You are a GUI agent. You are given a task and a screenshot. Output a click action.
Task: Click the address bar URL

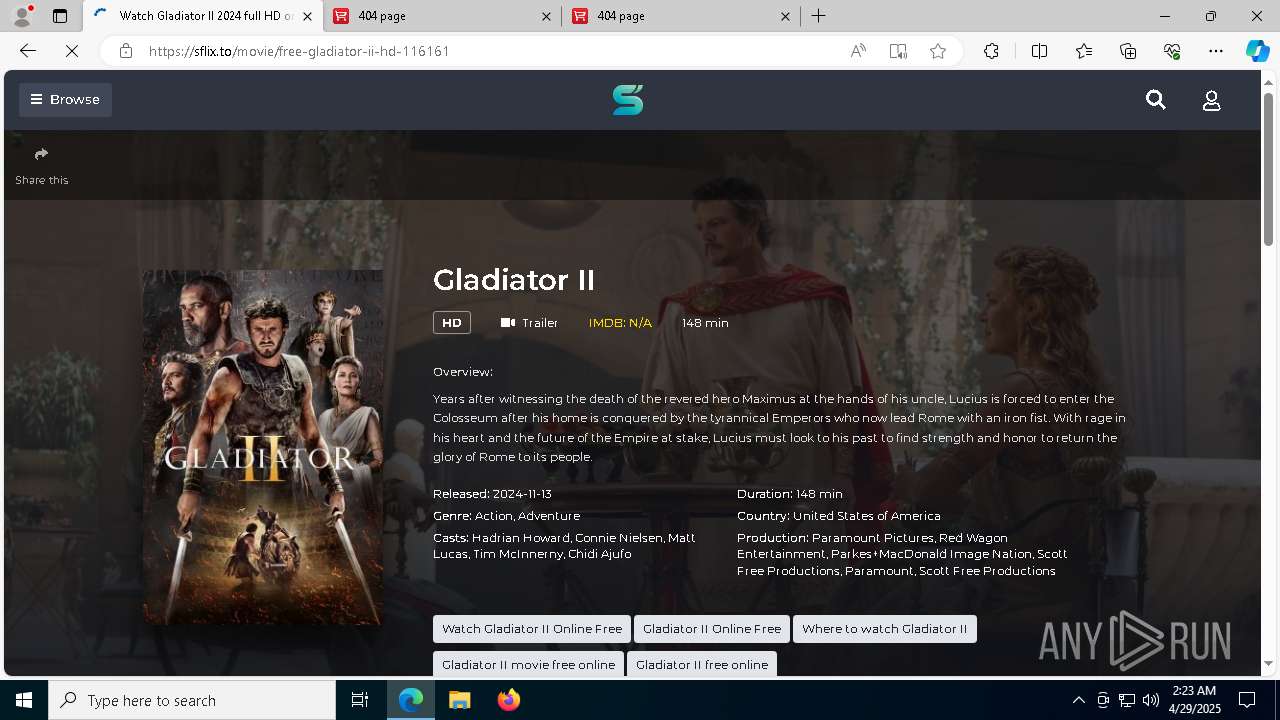(x=299, y=51)
